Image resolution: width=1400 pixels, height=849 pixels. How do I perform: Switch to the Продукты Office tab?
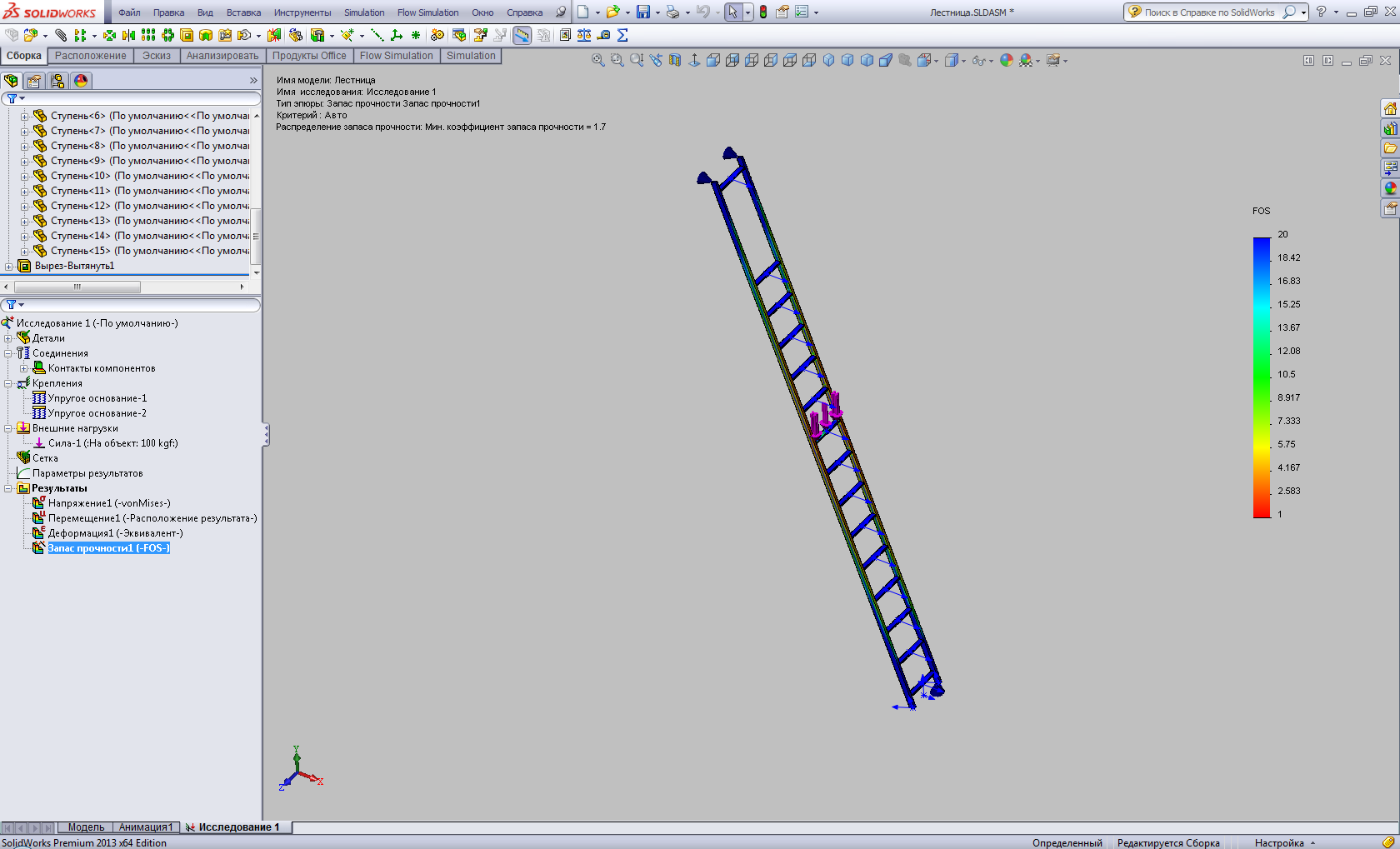pos(309,56)
